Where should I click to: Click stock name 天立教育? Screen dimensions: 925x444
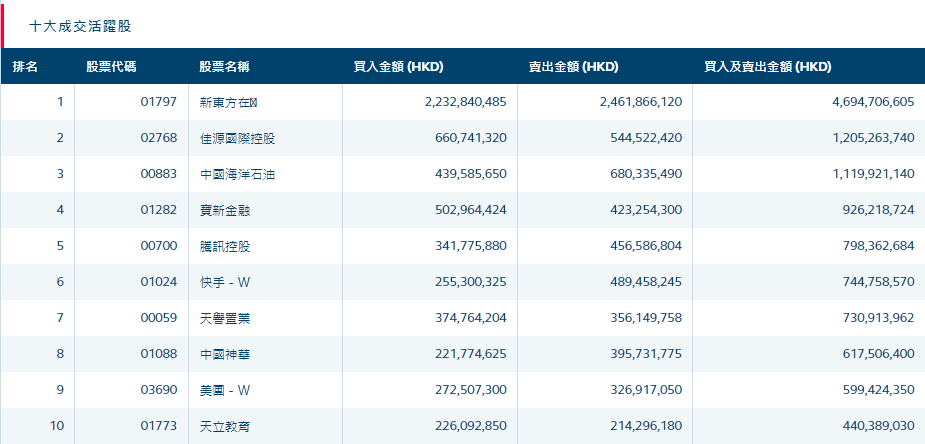[225, 426]
